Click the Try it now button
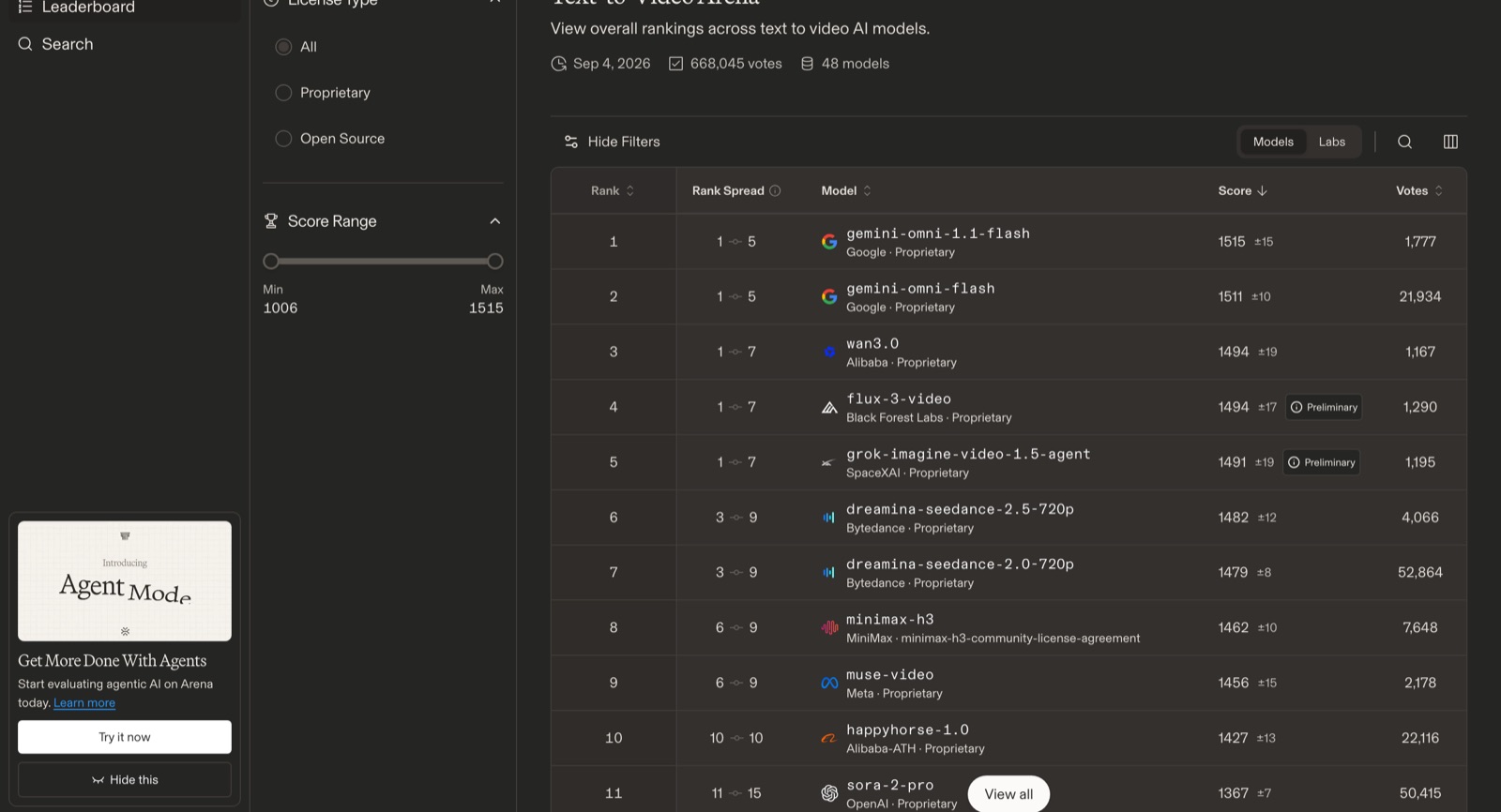Viewport: 1501px width, 812px height. click(x=125, y=737)
